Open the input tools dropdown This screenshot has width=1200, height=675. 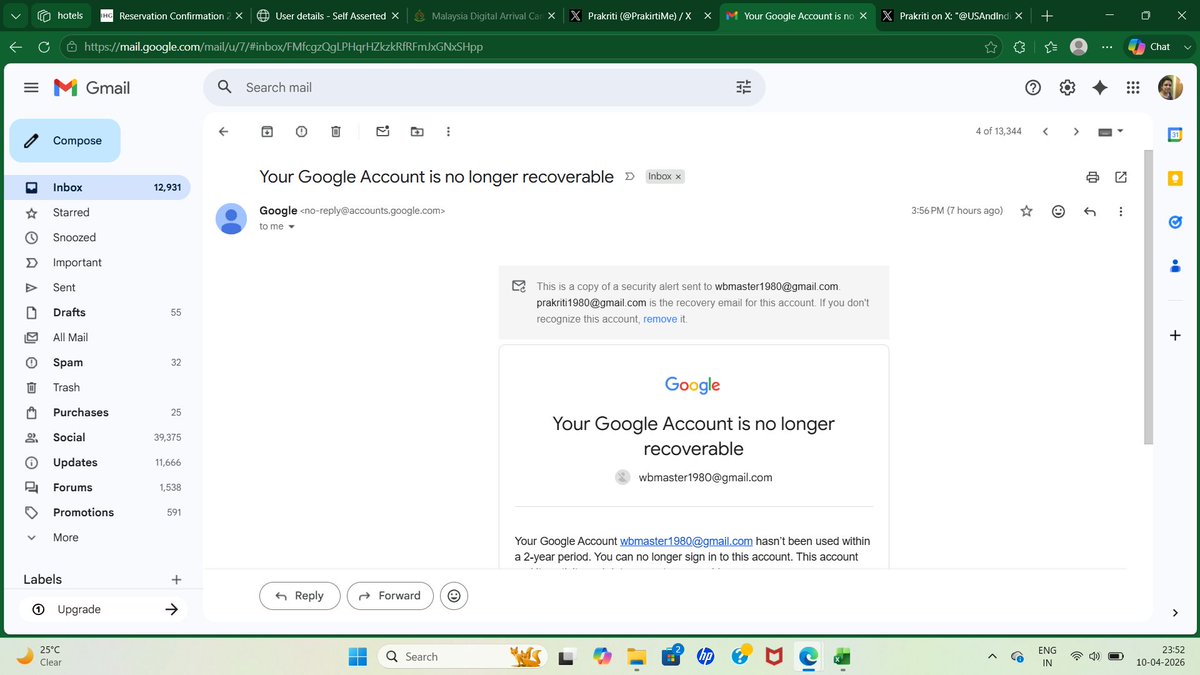click(1110, 131)
